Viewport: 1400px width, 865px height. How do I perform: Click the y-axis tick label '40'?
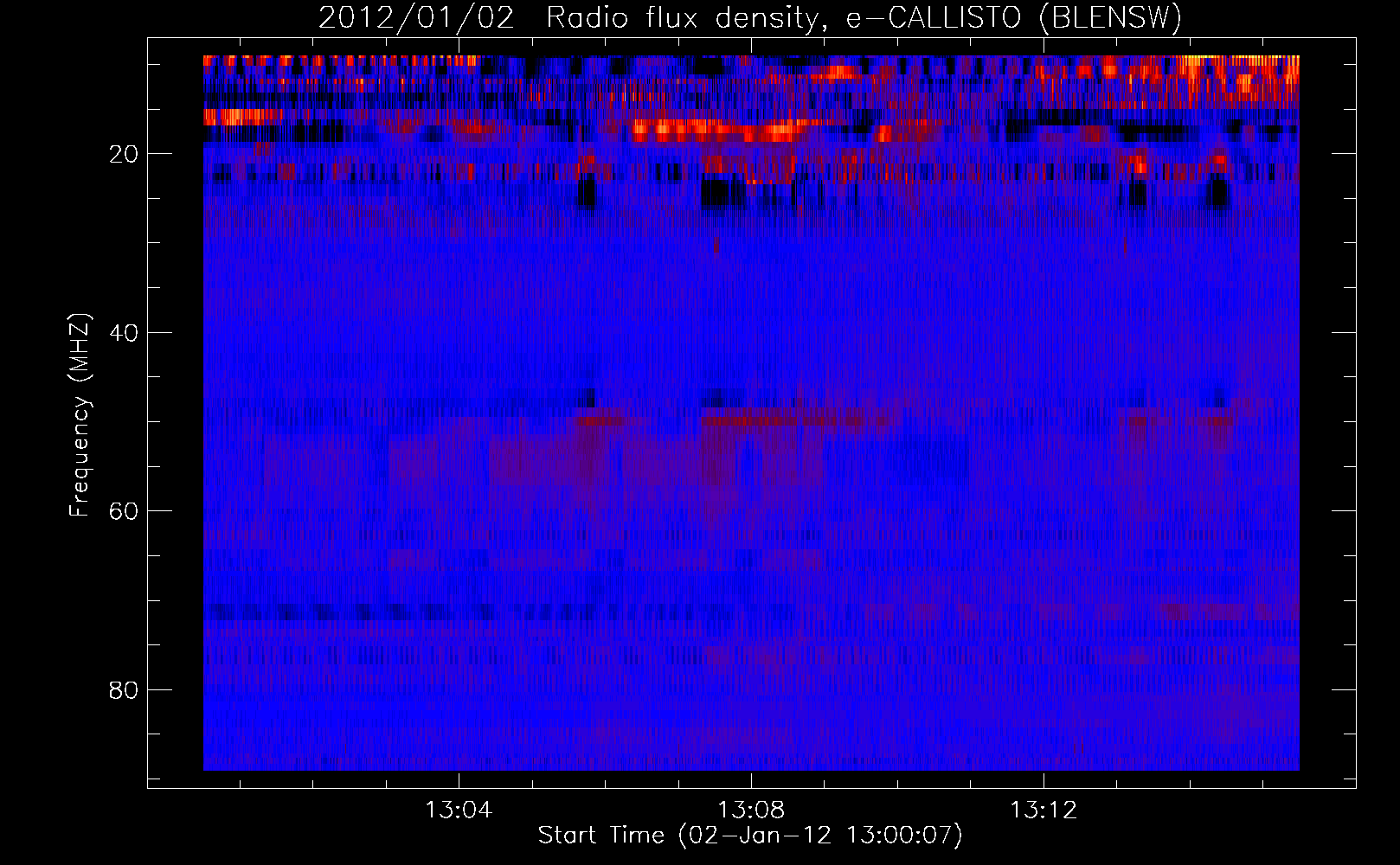[124, 333]
